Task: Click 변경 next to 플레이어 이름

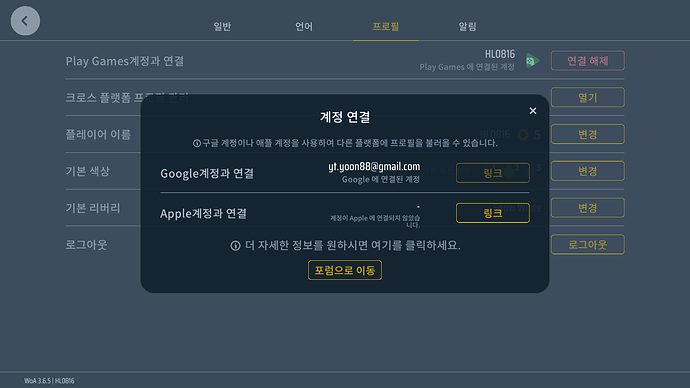Action: [587, 134]
